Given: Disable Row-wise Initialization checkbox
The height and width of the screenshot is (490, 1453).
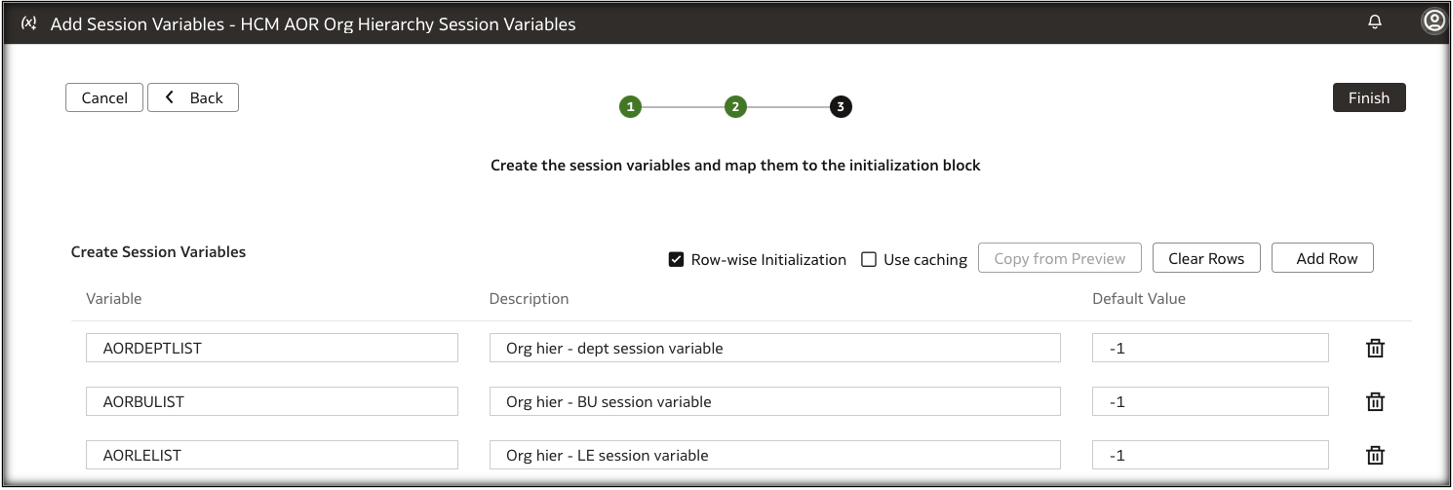Looking at the screenshot, I should pos(676,260).
